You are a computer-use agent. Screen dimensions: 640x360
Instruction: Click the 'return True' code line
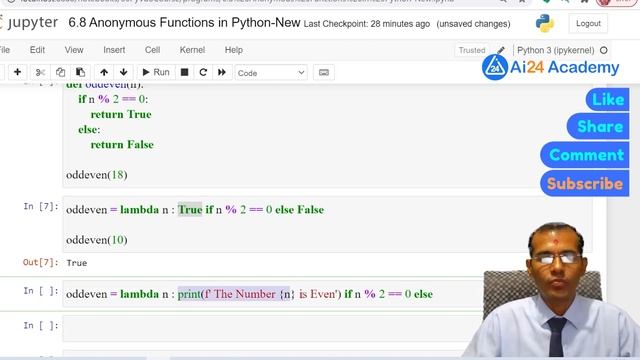[x=121, y=114]
